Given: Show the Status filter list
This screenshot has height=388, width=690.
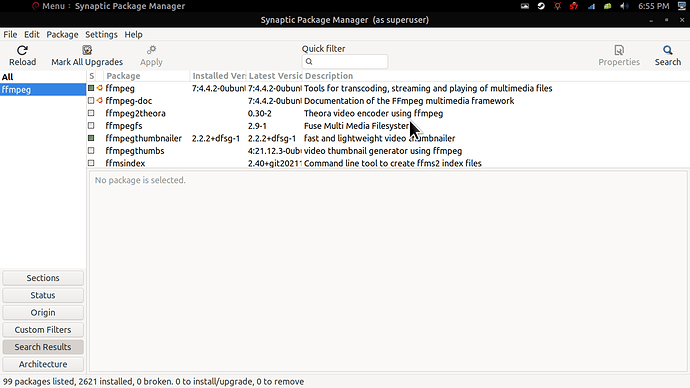Looking at the screenshot, I should click(x=43, y=295).
